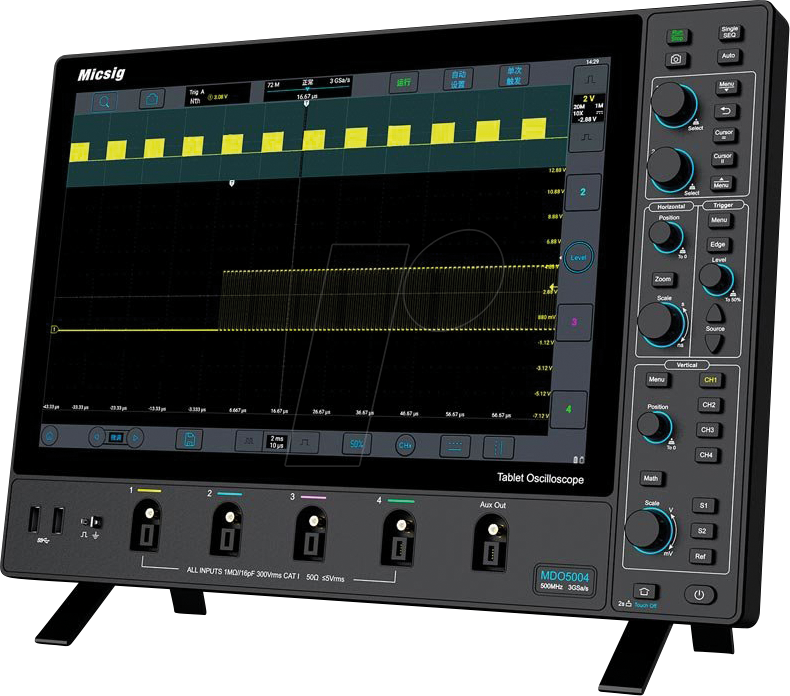Tap the trigger marker on the overview waveform

[306, 103]
